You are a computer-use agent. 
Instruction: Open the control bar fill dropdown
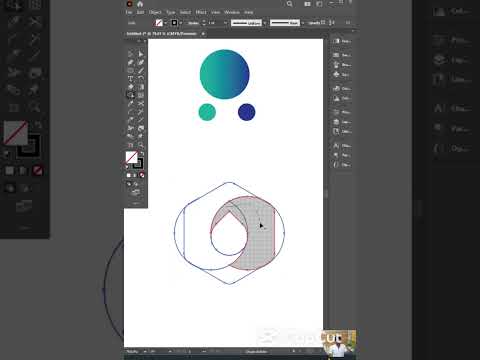165,23
